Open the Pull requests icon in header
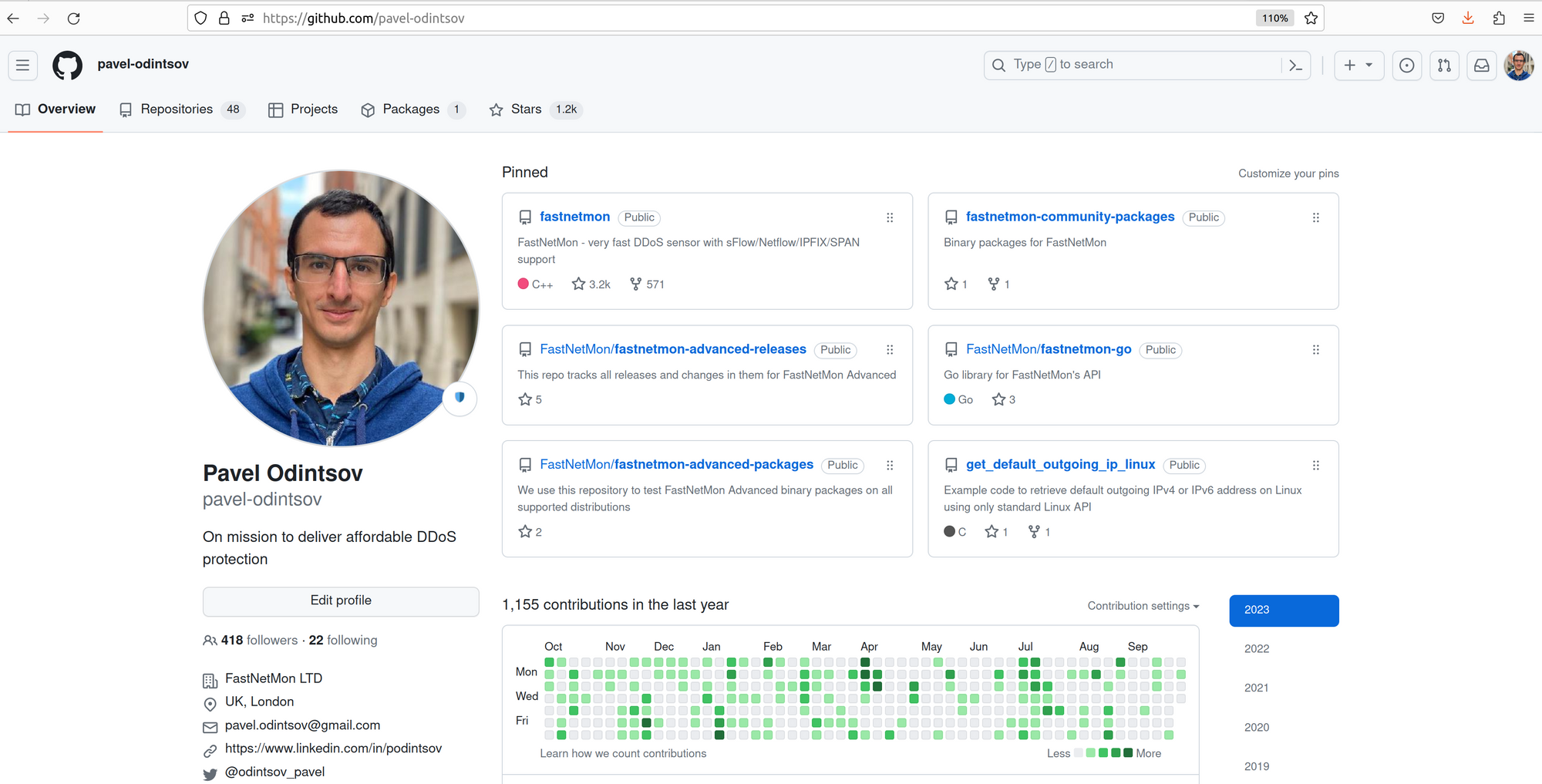The width and height of the screenshot is (1542, 784). pyautogui.click(x=1445, y=66)
